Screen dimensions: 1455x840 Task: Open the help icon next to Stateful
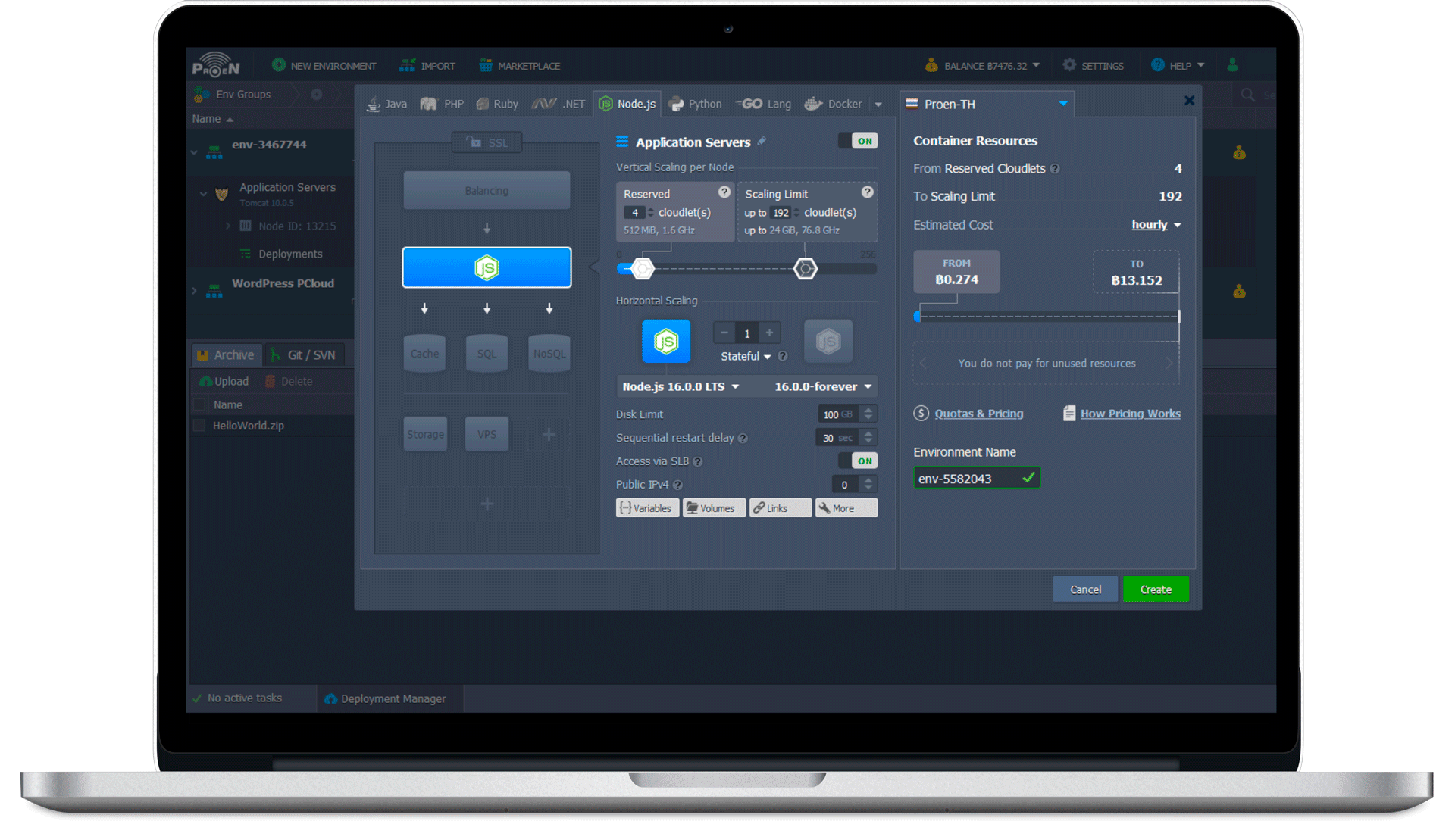(783, 356)
